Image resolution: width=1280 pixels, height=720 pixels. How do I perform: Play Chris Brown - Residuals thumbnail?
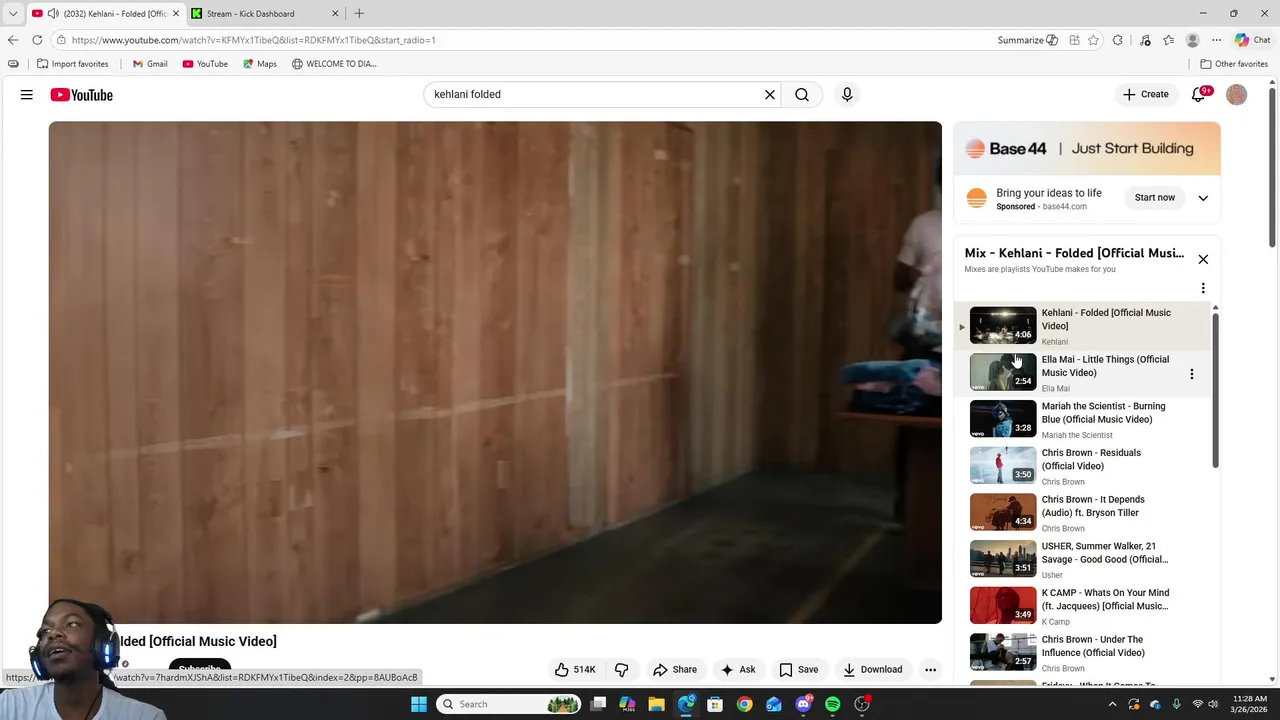(x=1003, y=465)
